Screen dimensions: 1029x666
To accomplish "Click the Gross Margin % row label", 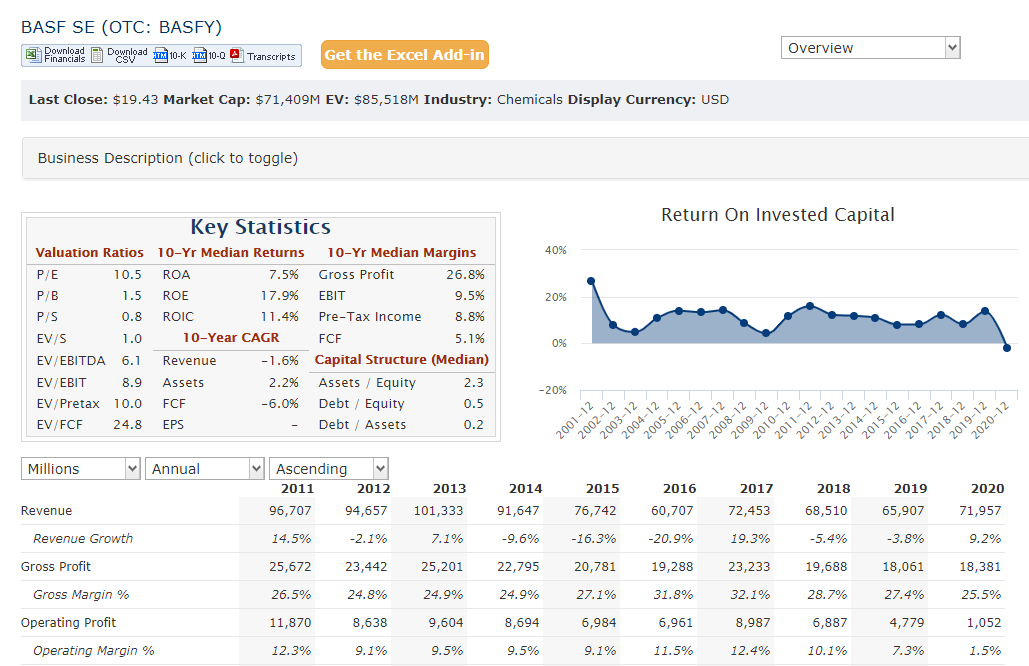I will (81, 594).
